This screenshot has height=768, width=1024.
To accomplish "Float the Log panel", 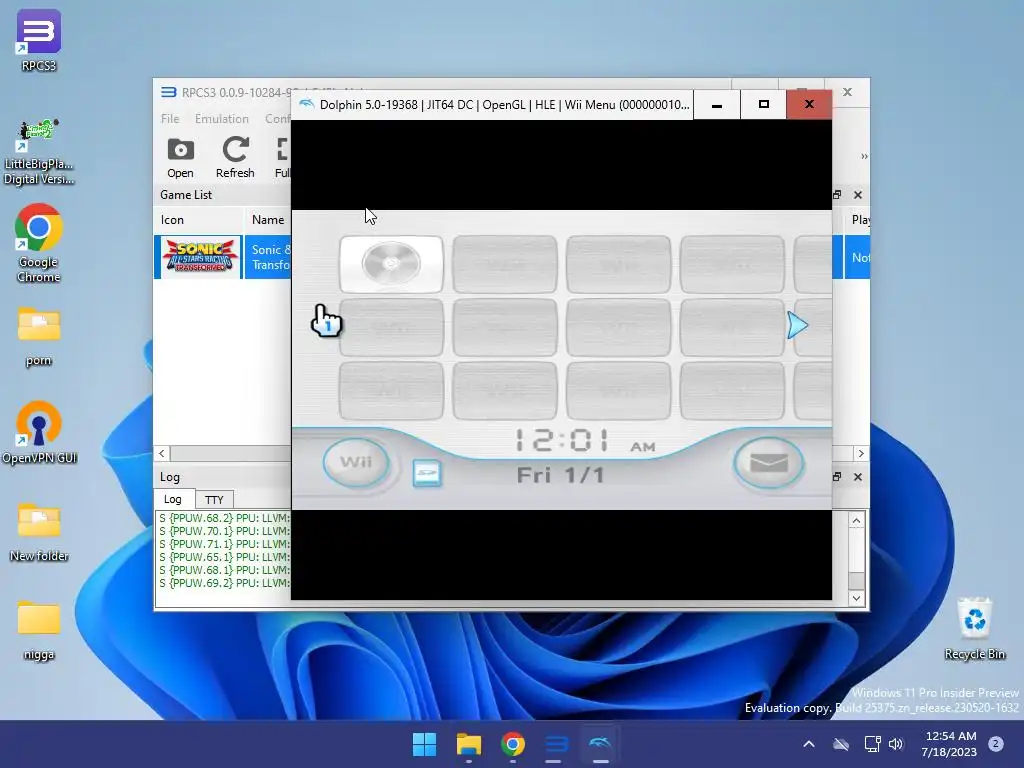I will click(837, 477).
